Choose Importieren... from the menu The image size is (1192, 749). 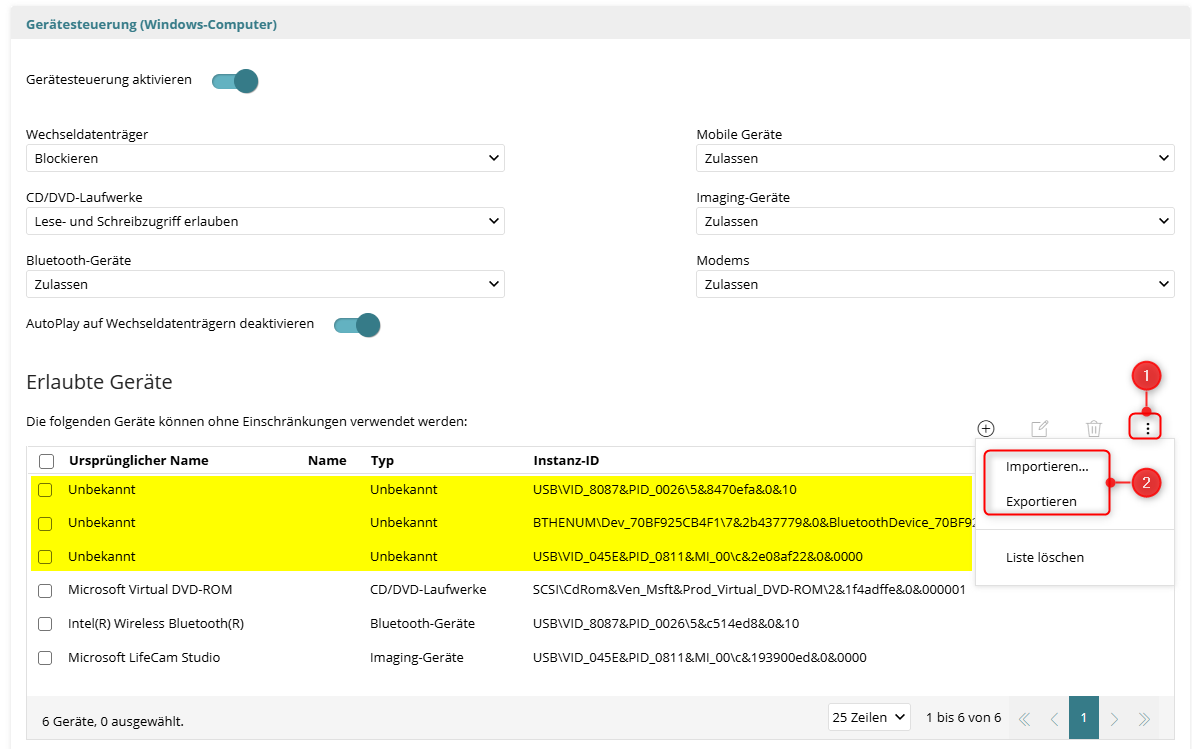(1046, 467)
